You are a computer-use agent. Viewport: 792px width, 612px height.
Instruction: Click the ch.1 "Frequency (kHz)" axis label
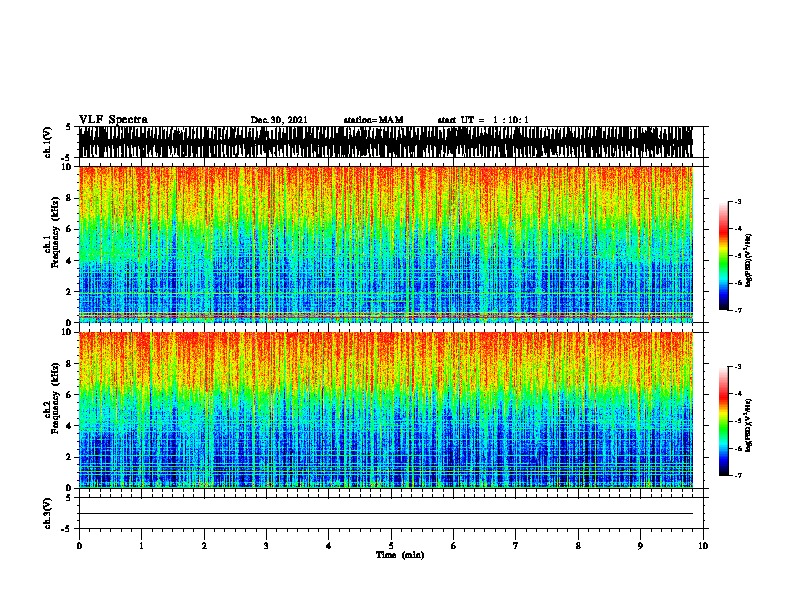(55, 233)
